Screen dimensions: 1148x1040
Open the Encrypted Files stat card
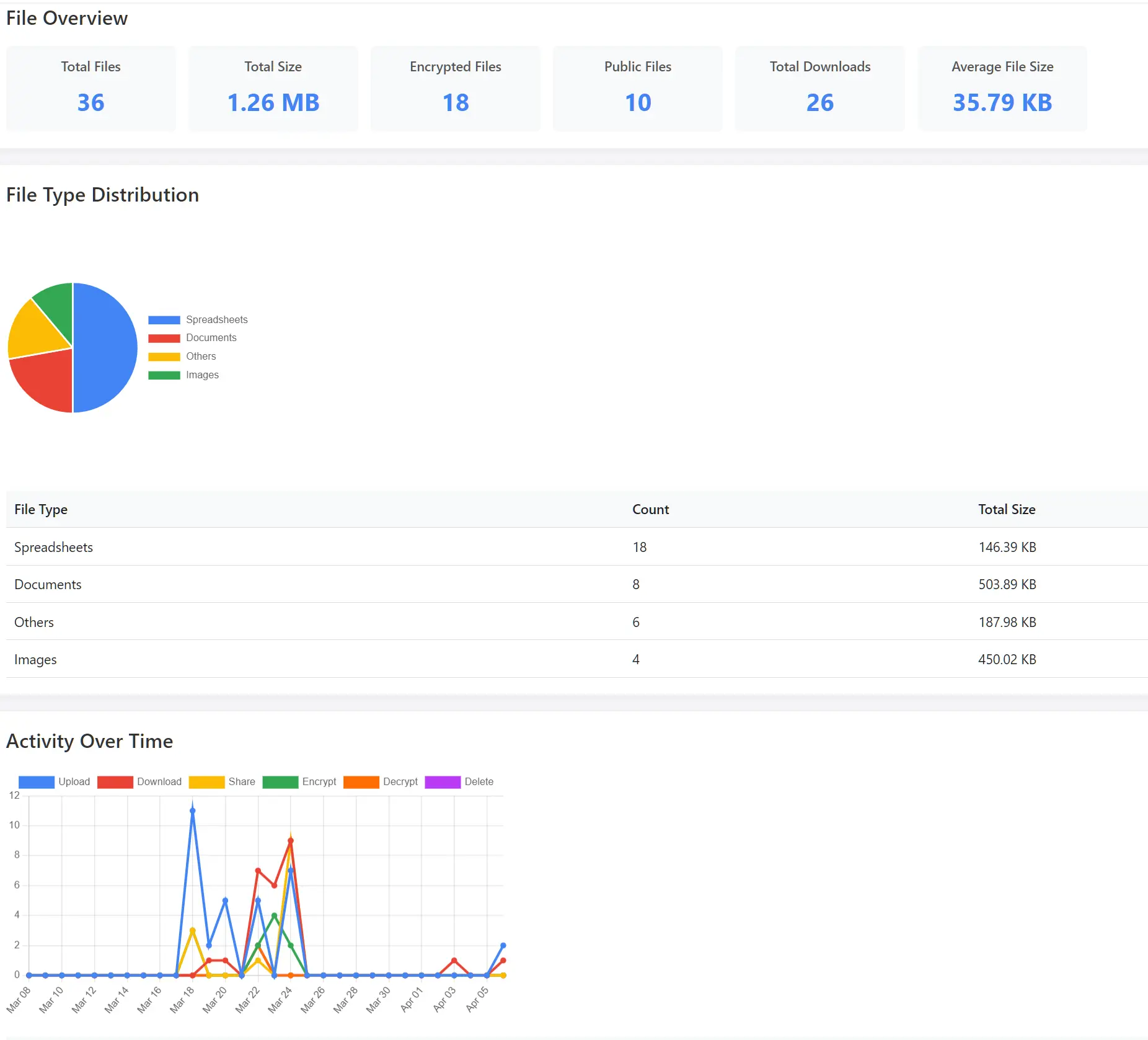[456, 88]
